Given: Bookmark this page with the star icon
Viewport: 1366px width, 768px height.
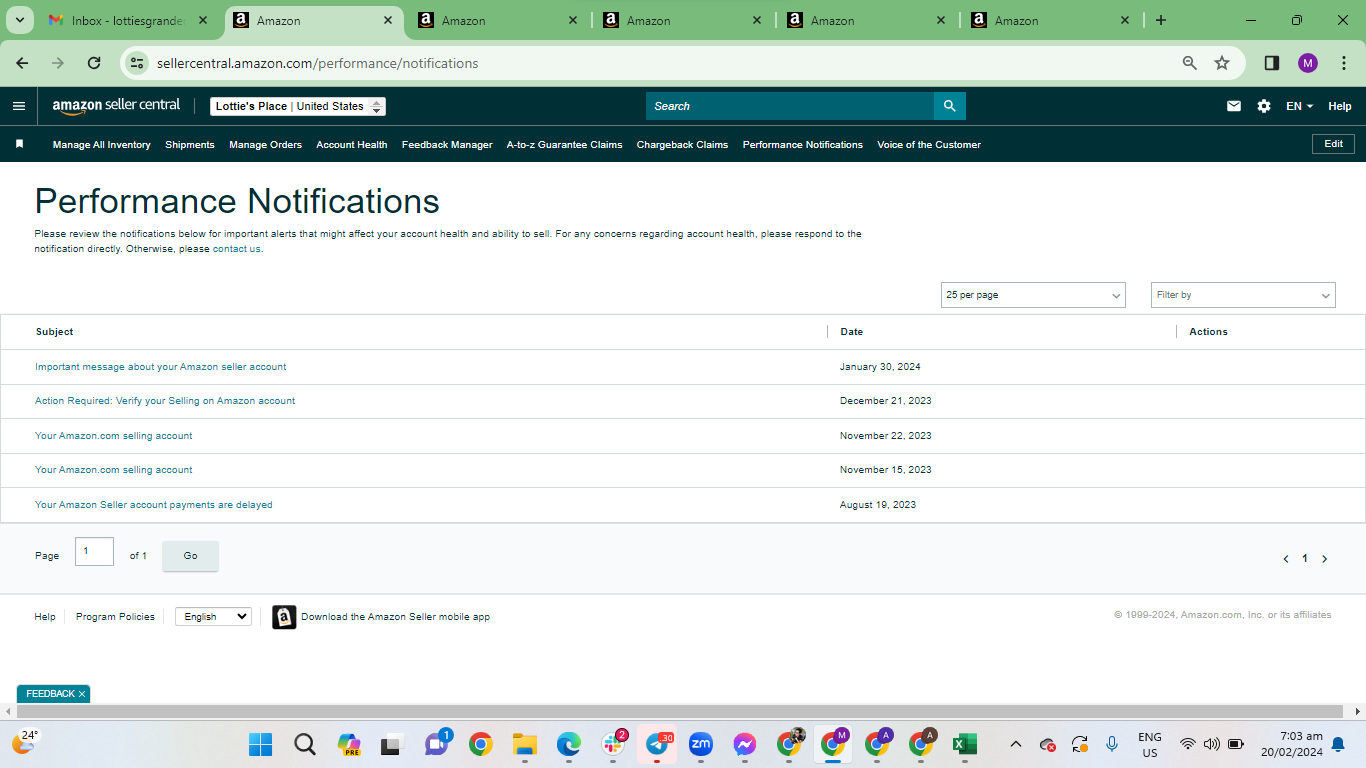Looking at the screenshot, I should pyautogui.click(x=1222, y=63).
